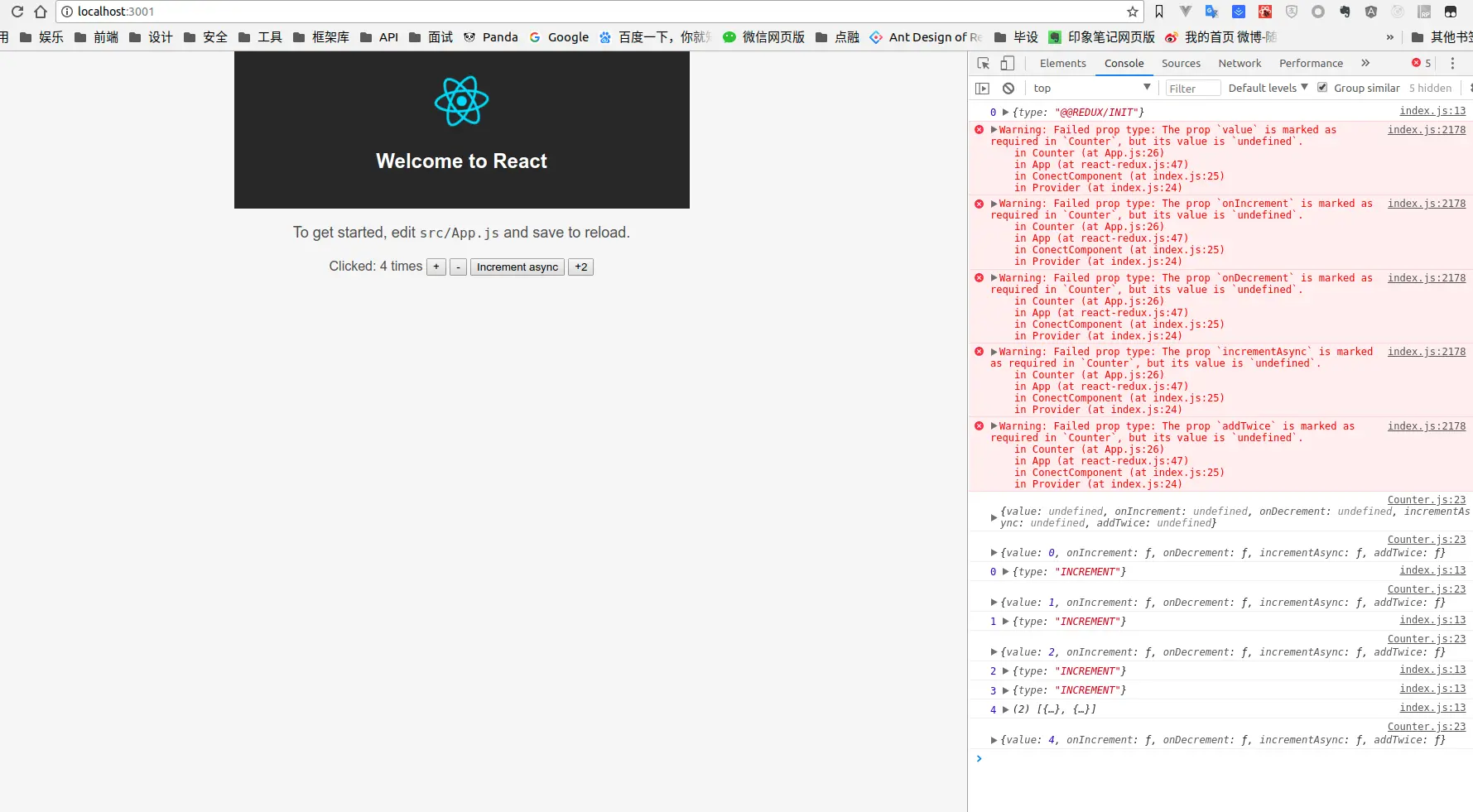This screenshot has width=1473, height=812.
Task: Open the red paw extension icon
Action: tap(1265, 12)
